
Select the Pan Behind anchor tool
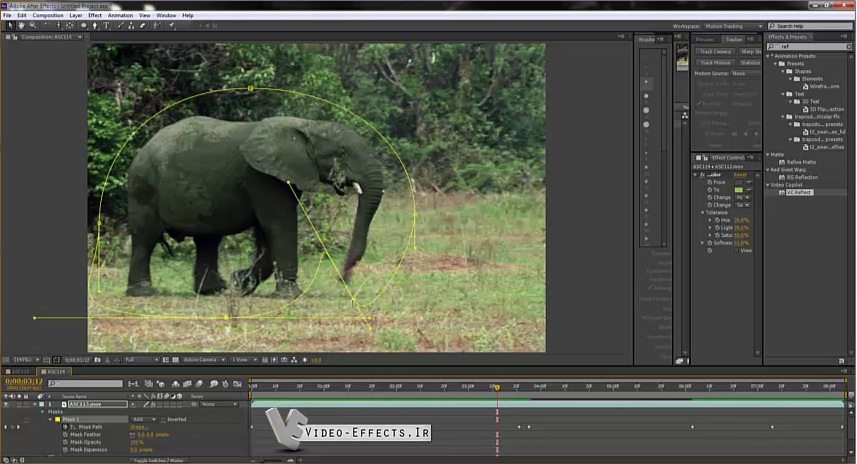69,26
